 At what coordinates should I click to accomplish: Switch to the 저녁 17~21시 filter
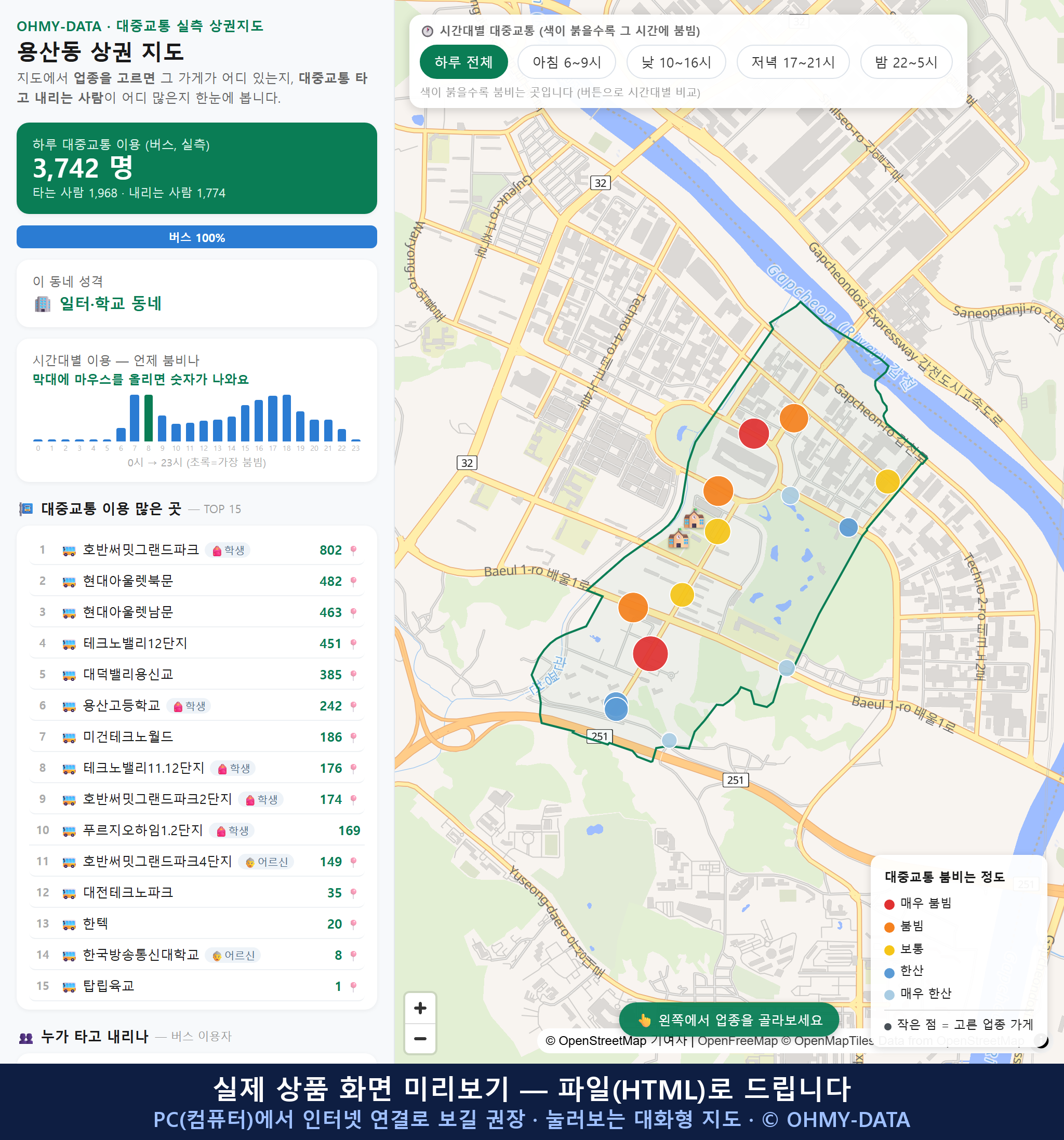click(793, 62)
